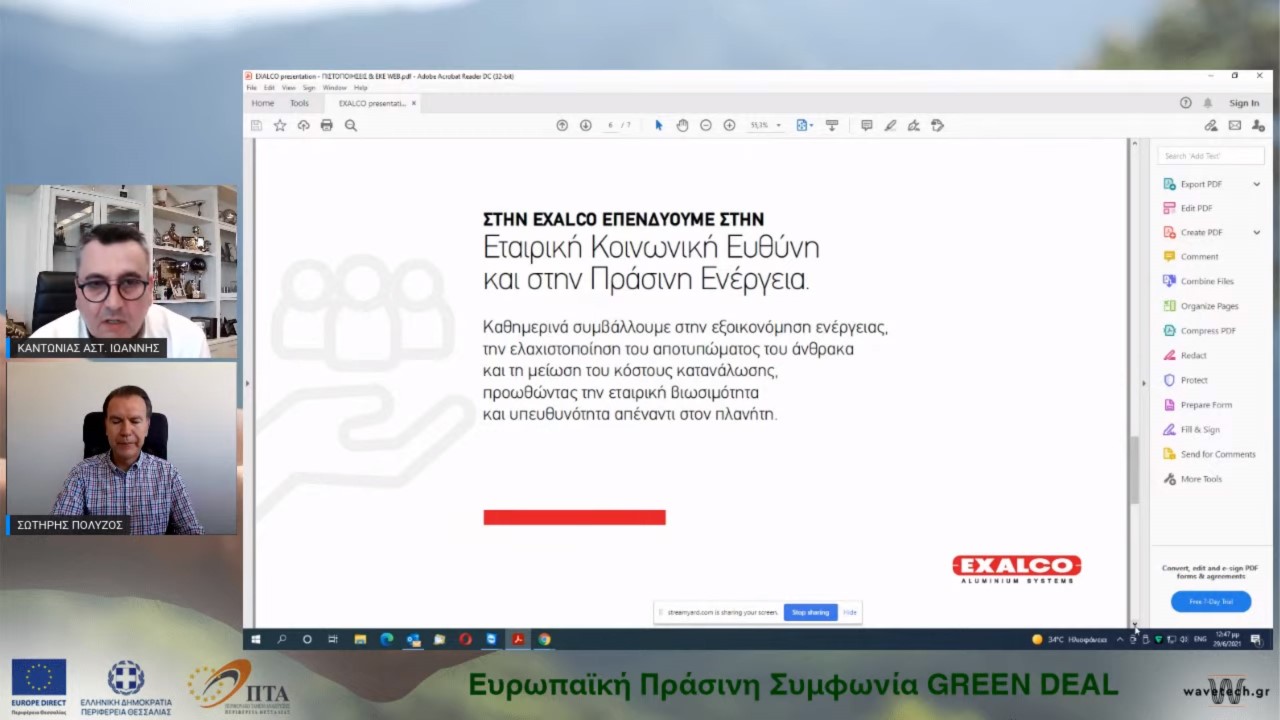Activate the arrow Selection tool
Image resolution: width=1280 pixels, height=720 pixels.
point(658,125)
